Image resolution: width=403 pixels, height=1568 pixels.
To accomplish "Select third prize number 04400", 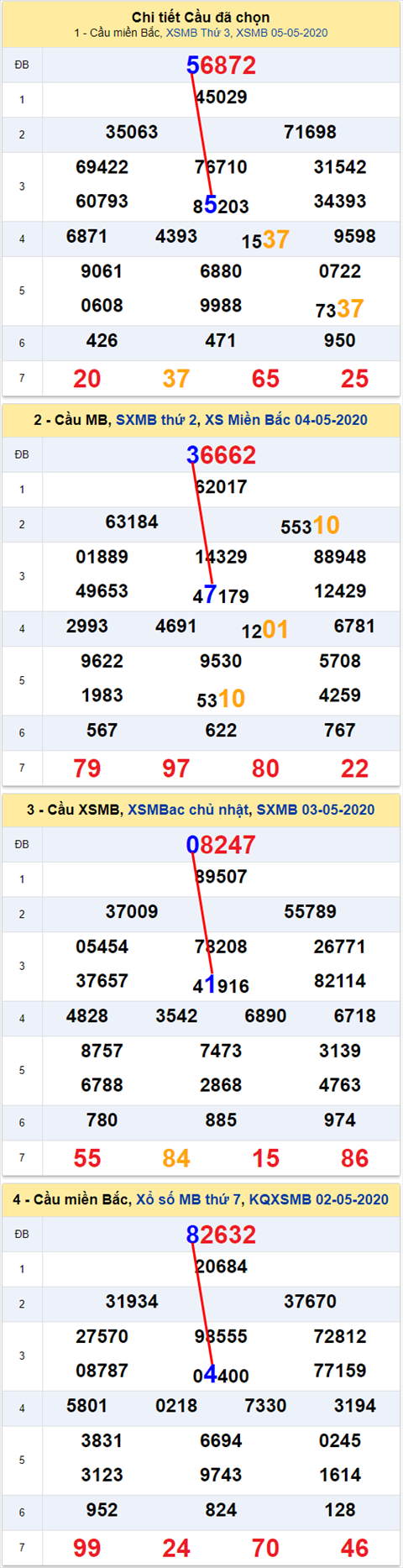I will (x=221, y=1374).
